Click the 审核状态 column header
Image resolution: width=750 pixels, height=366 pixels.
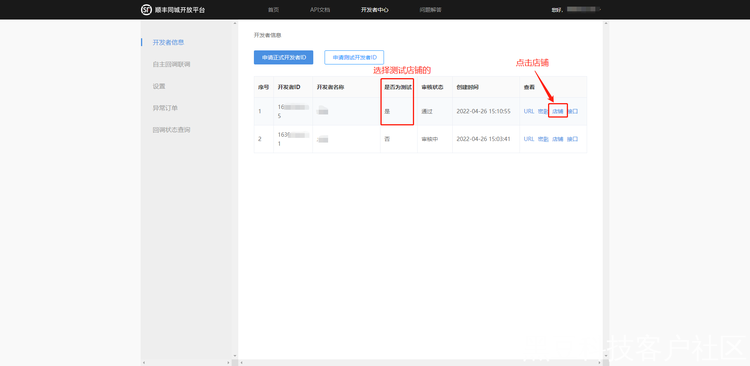[432, 88]
